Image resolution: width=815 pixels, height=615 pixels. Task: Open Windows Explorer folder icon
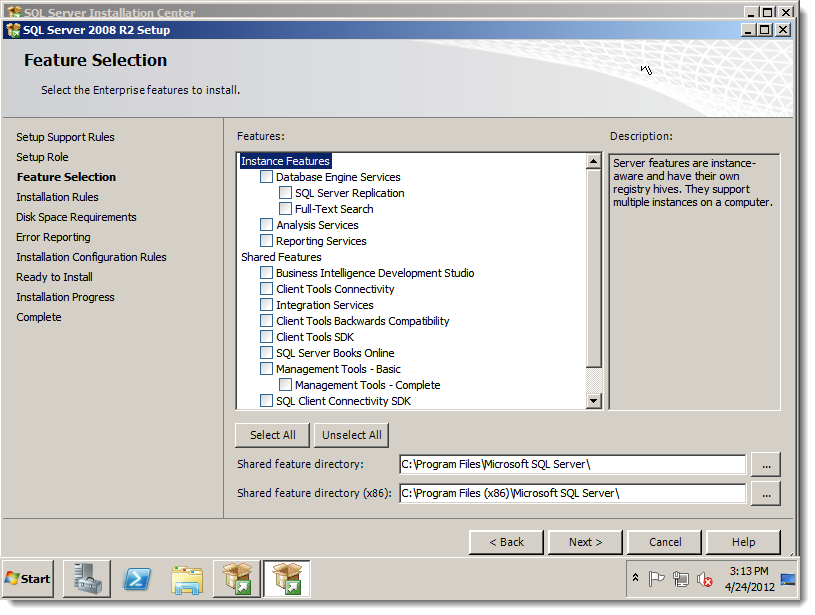[x=187, y=580]
